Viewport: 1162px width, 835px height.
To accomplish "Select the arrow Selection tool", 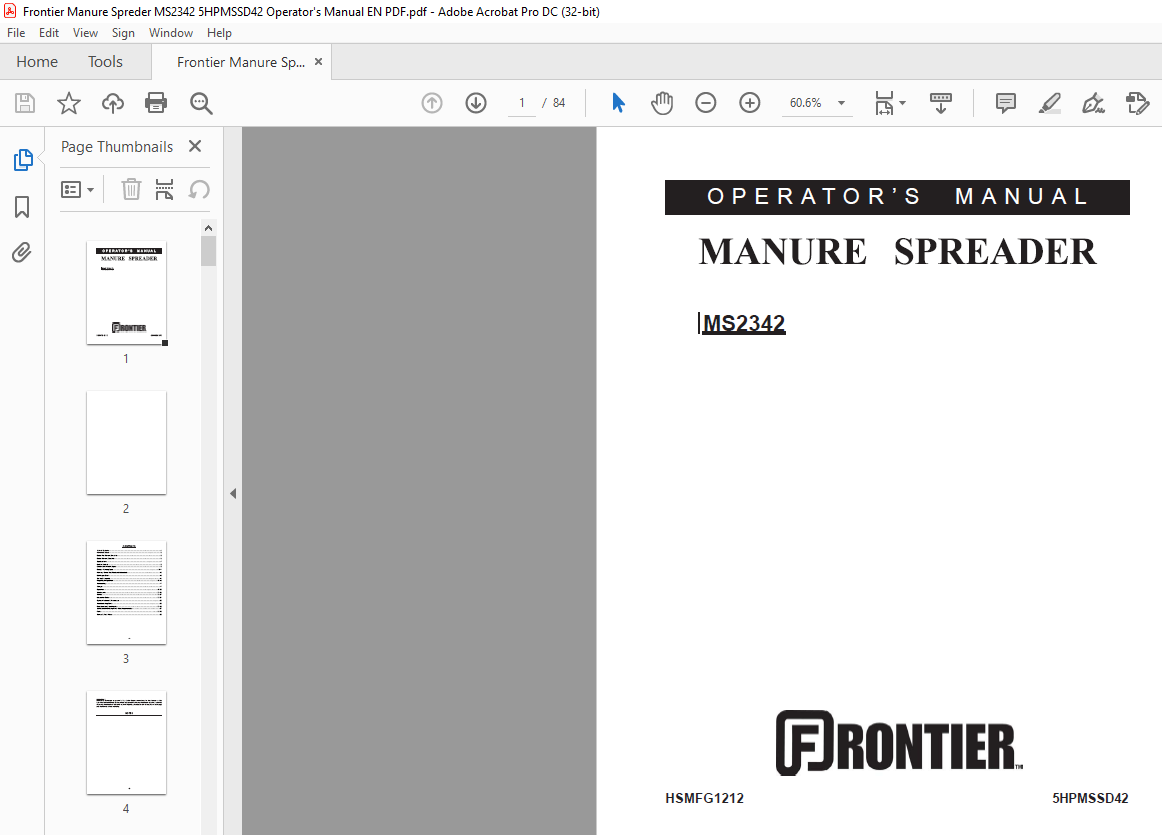I will (618, 103).
